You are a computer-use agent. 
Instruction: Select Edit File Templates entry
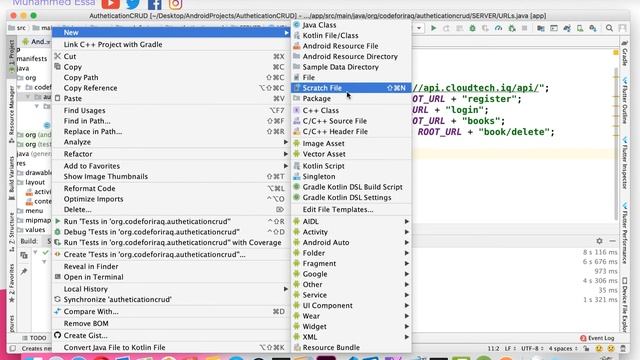pos(351,209)
